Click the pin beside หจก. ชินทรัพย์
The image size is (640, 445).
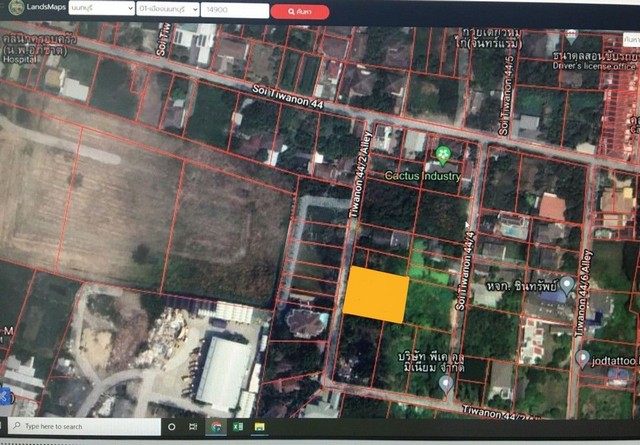567,286
